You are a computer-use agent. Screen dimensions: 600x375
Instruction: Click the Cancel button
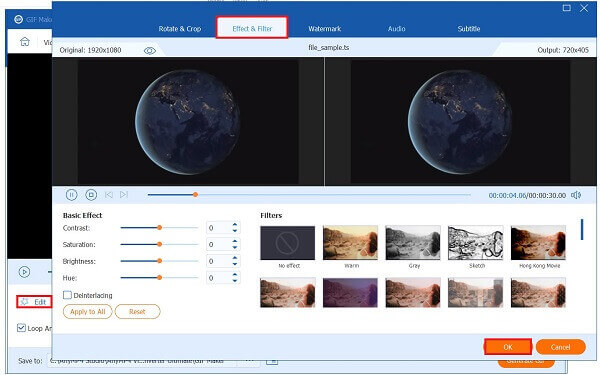click(561, 347)
